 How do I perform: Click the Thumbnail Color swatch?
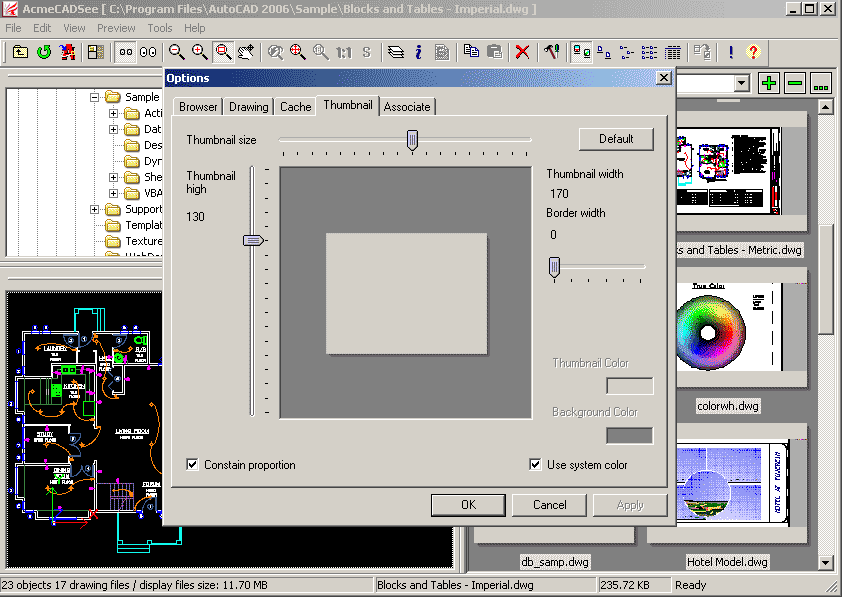click(629, 386)
